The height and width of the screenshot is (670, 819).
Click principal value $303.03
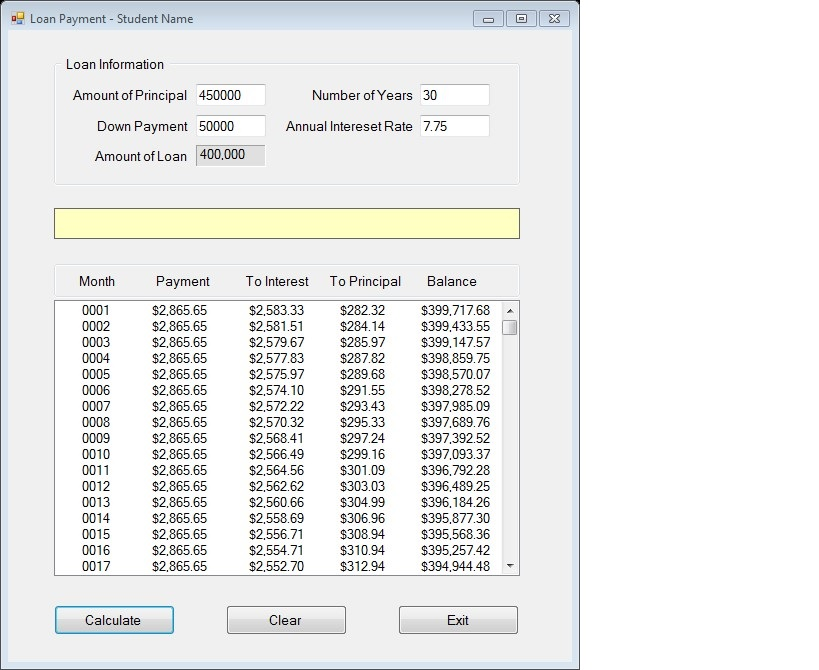362,486
